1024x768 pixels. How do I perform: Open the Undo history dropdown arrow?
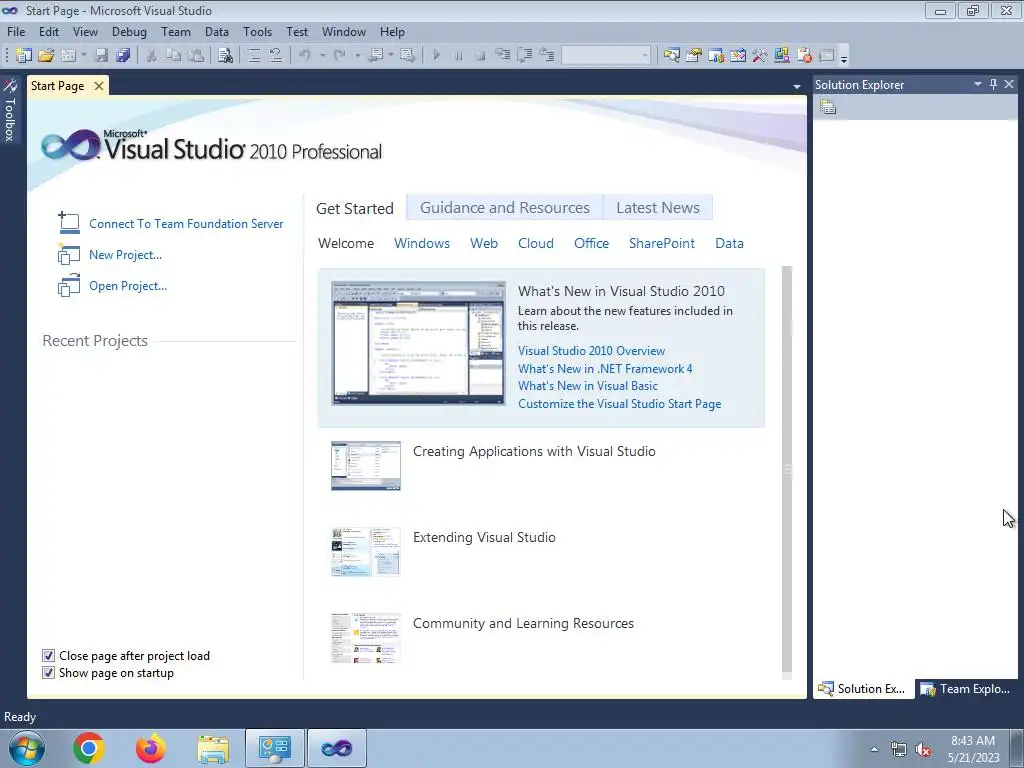tap(322, 56)
